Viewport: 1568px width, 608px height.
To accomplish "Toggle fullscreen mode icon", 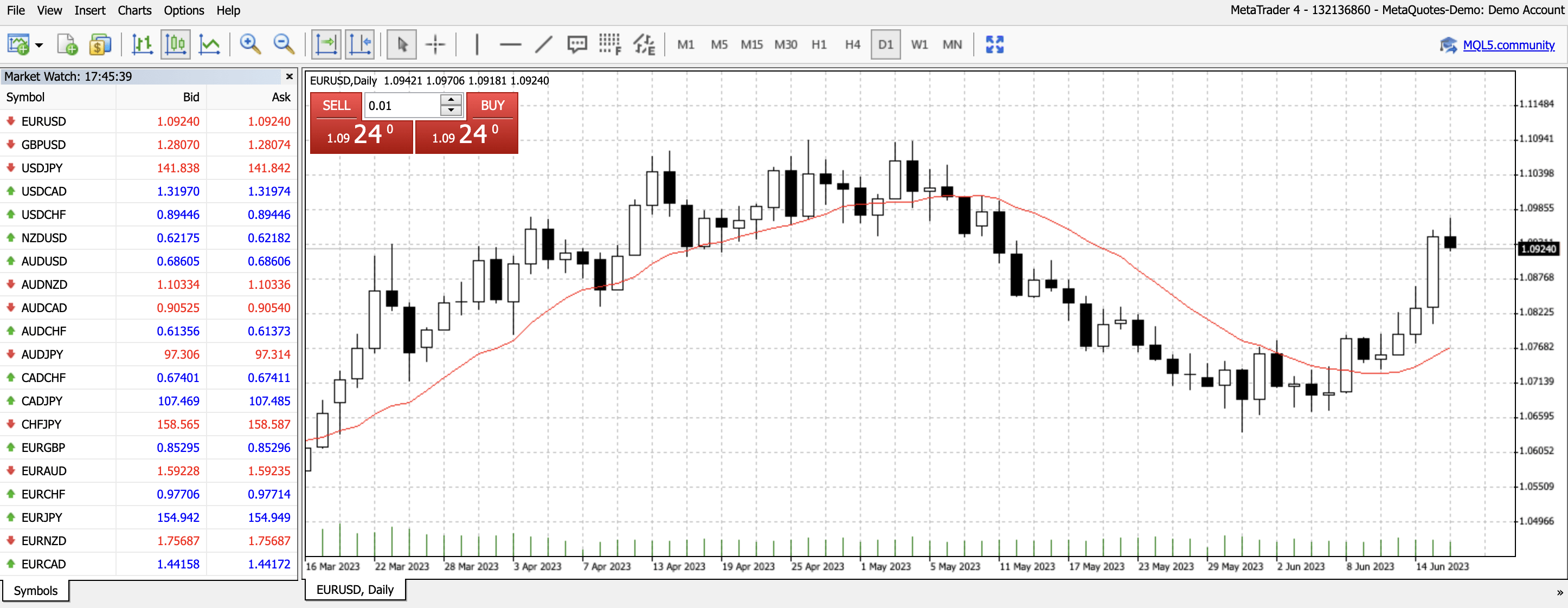I will [x=994, y=44].
